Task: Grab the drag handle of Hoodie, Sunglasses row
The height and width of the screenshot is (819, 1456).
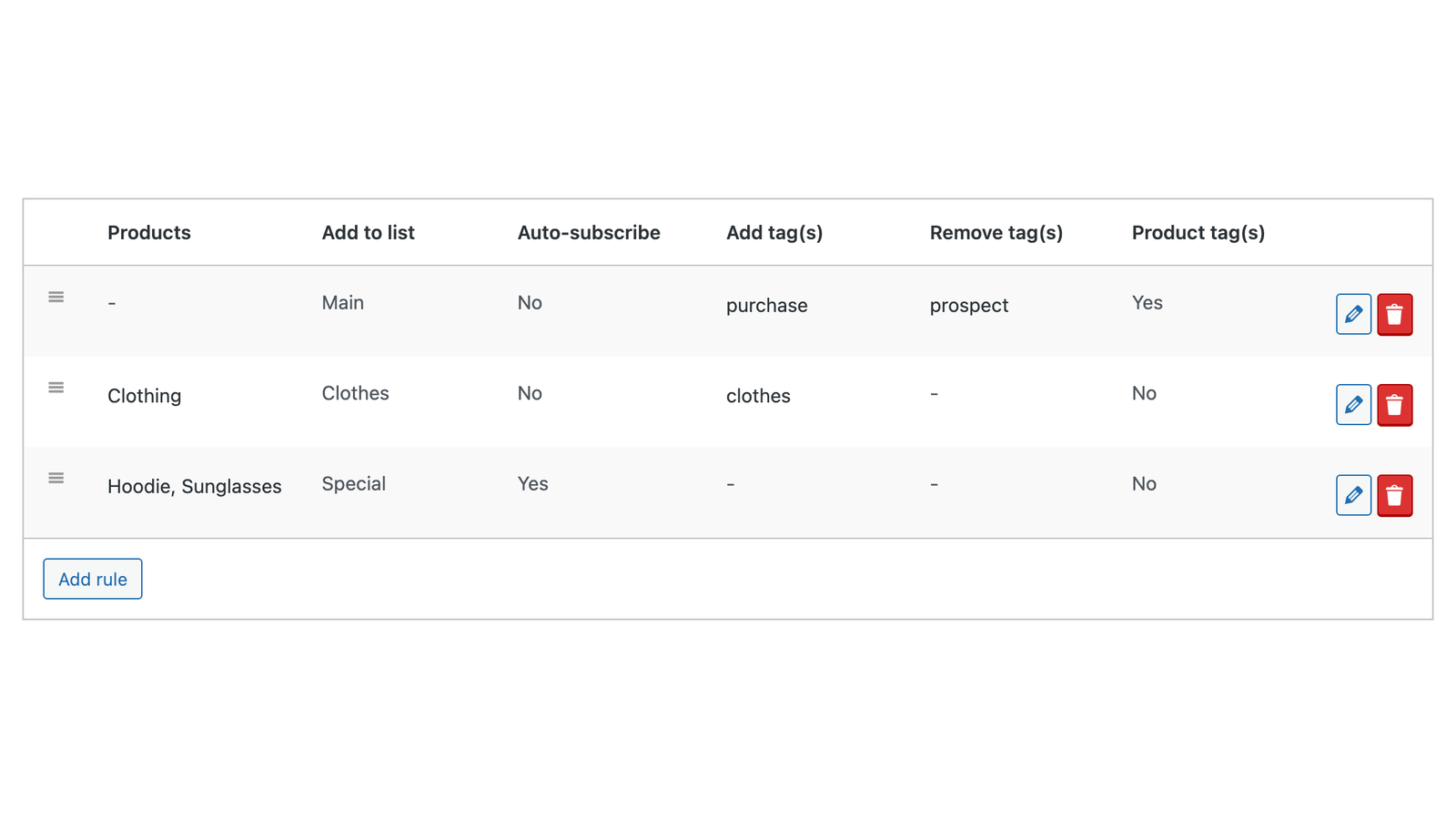Action: 56,478
